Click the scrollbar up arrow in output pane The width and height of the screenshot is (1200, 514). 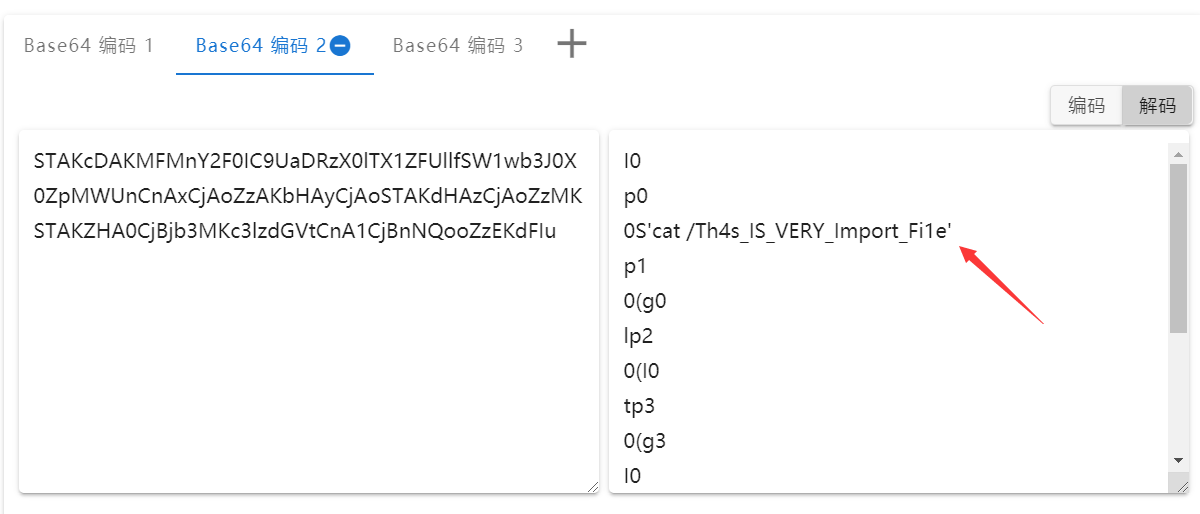point(1178,154)
